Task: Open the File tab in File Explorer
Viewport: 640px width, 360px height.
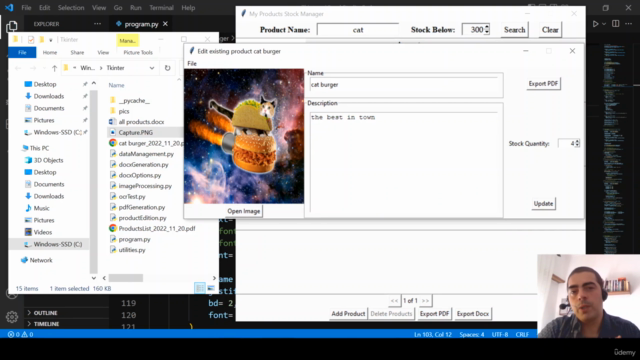Action: pos(22,52)
